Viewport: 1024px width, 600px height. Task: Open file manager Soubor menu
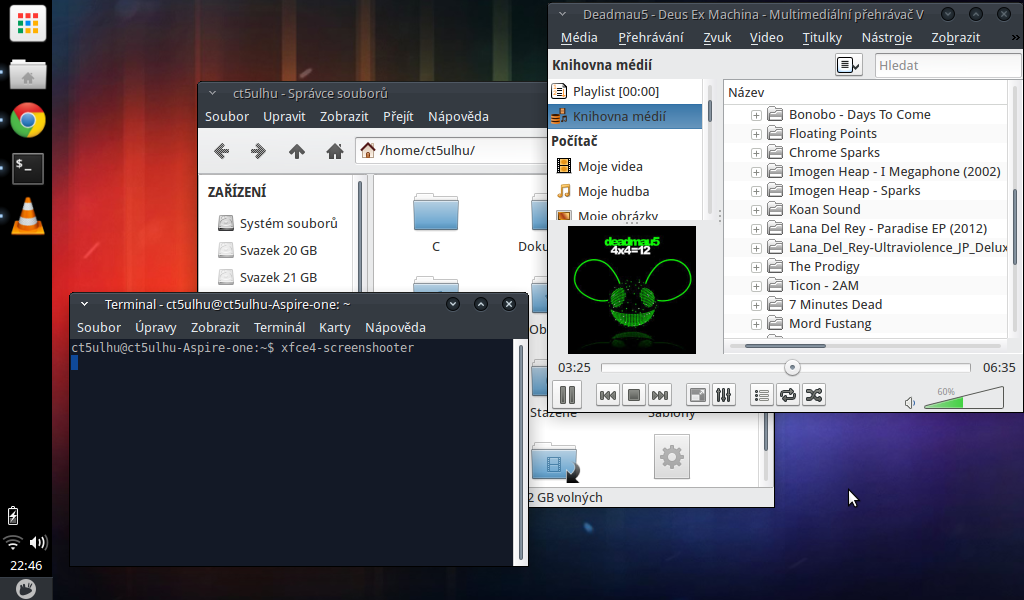[x=227, y=117]
